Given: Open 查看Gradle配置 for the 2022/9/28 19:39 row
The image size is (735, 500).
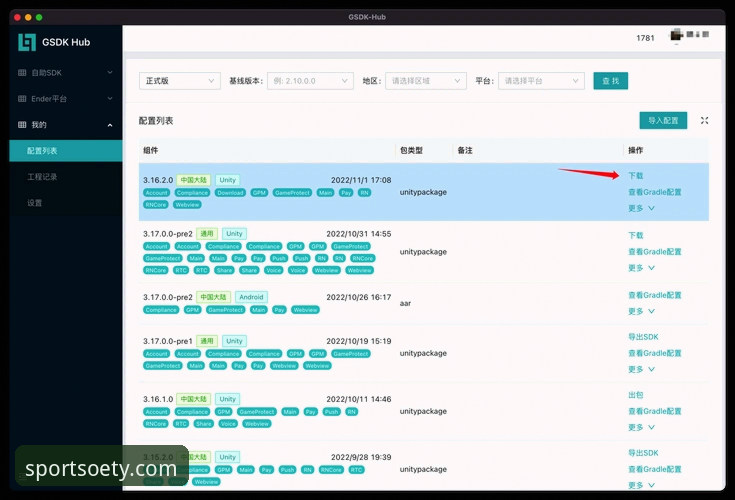Looking at the screenshot, I should tap(654, 469).
